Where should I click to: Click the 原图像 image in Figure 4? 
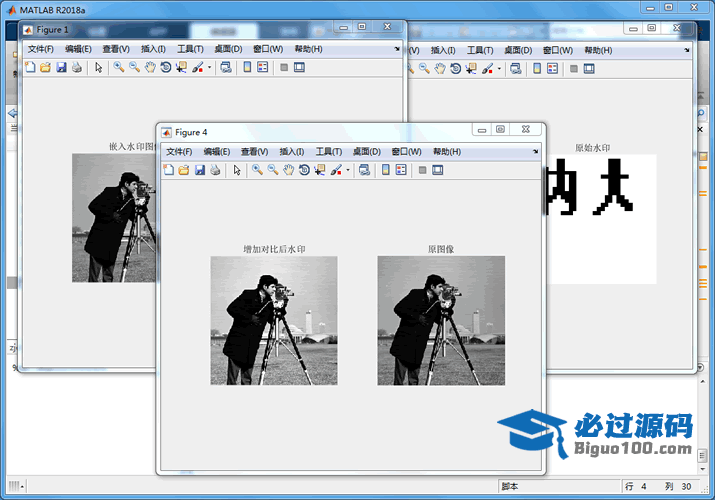(x=440, y=320)
